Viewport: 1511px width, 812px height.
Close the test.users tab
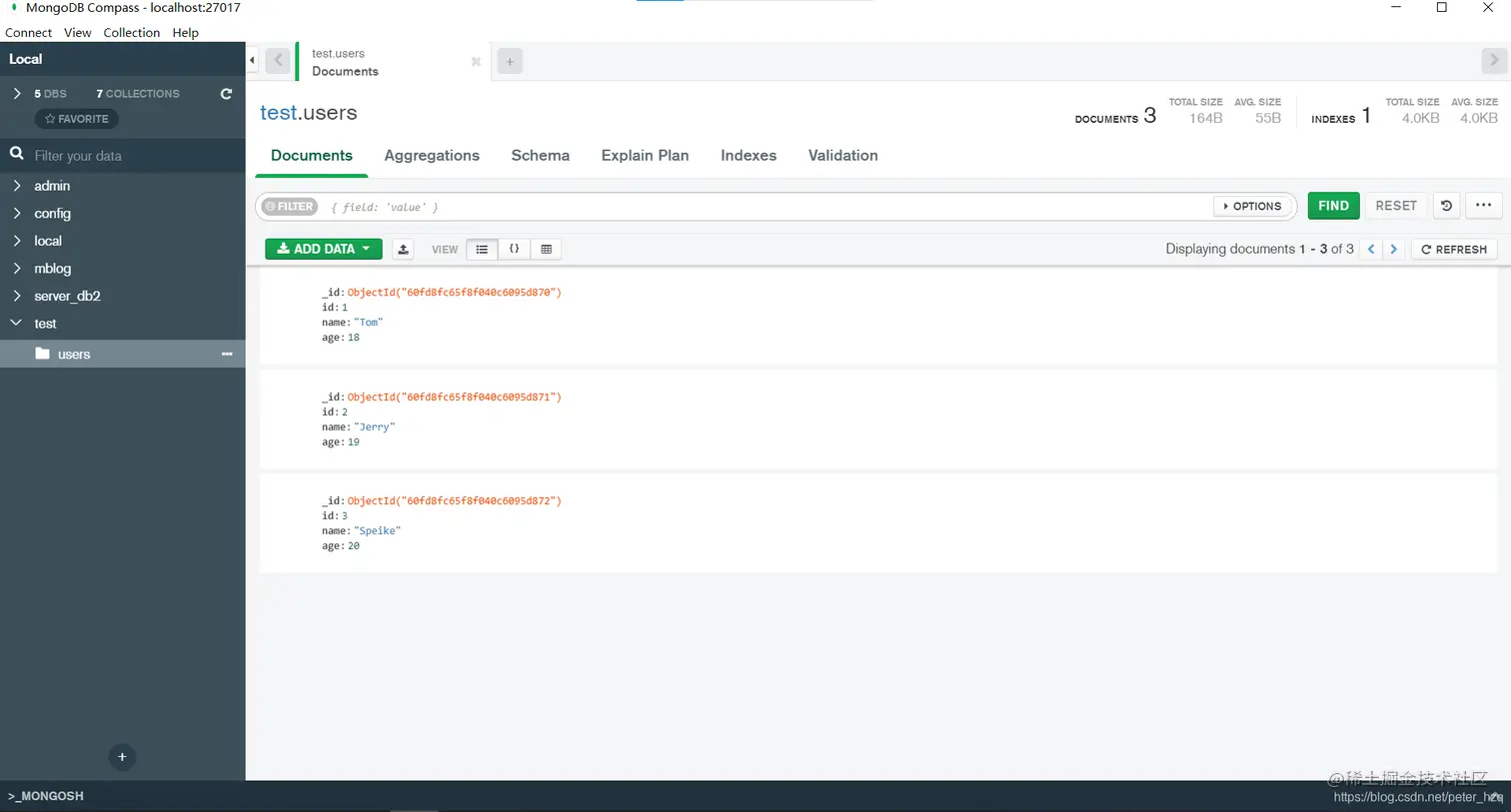pos(476,62)
